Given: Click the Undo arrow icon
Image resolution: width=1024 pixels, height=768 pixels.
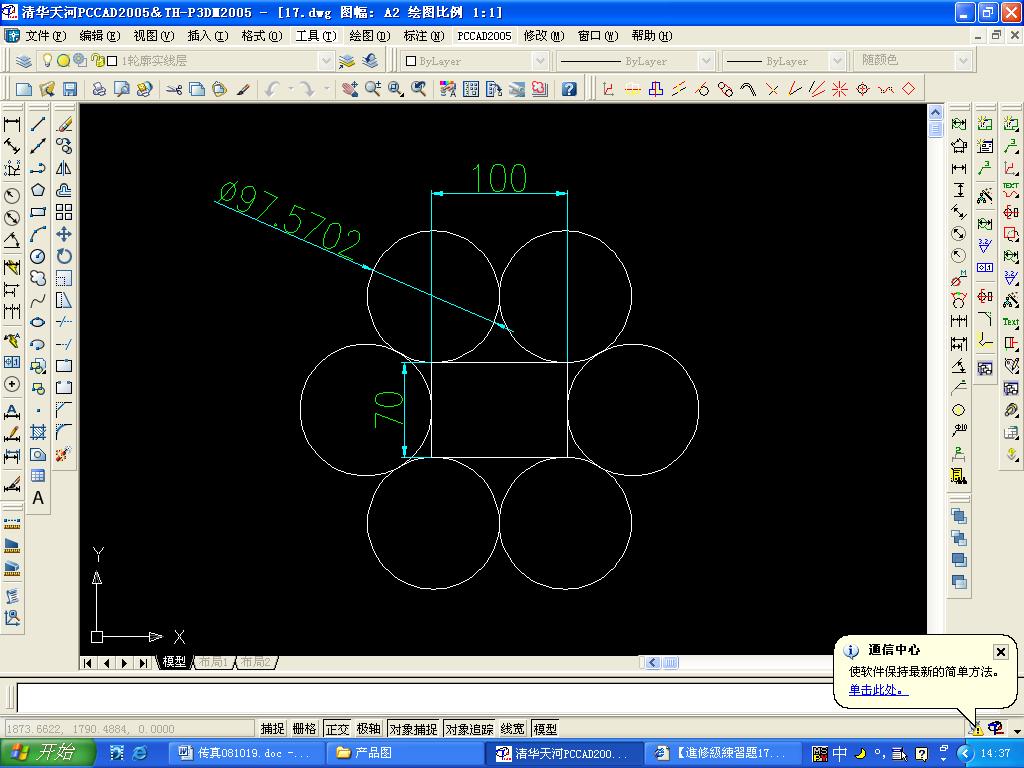Looking at the screenshot, I should (x=273, y=89).
